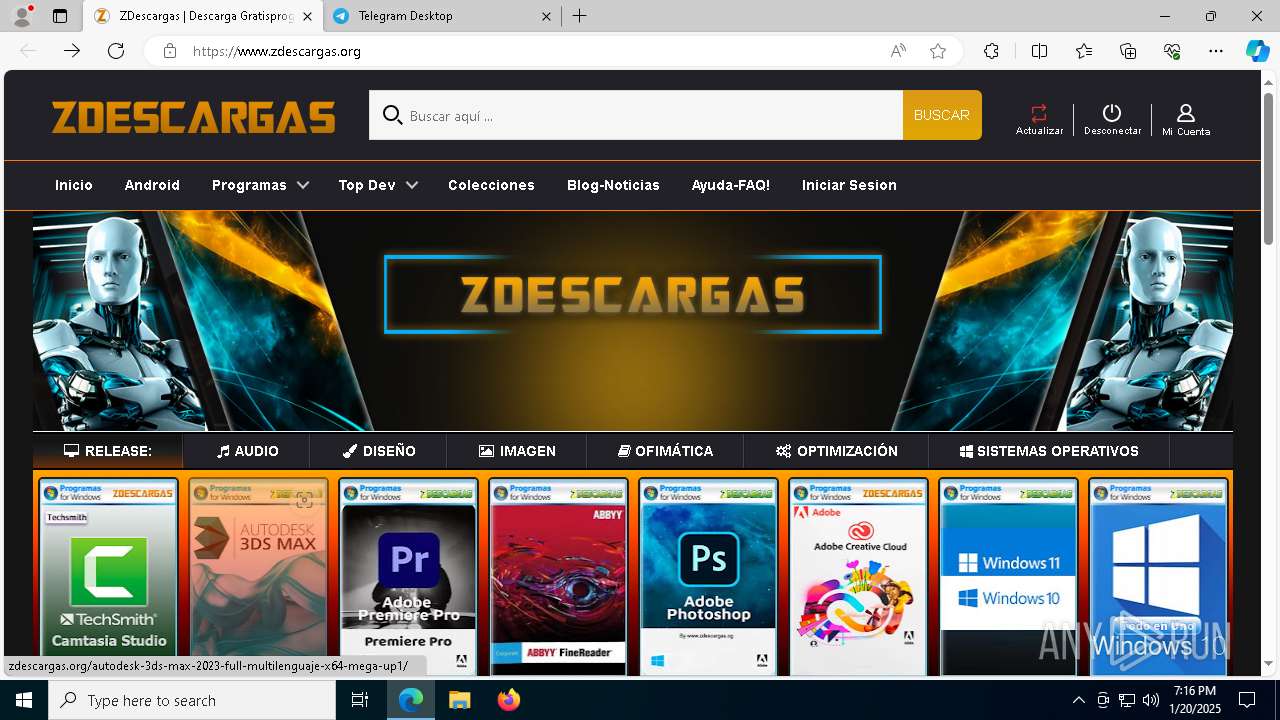Toggle Split screen icon

(x=1039, y=51)
